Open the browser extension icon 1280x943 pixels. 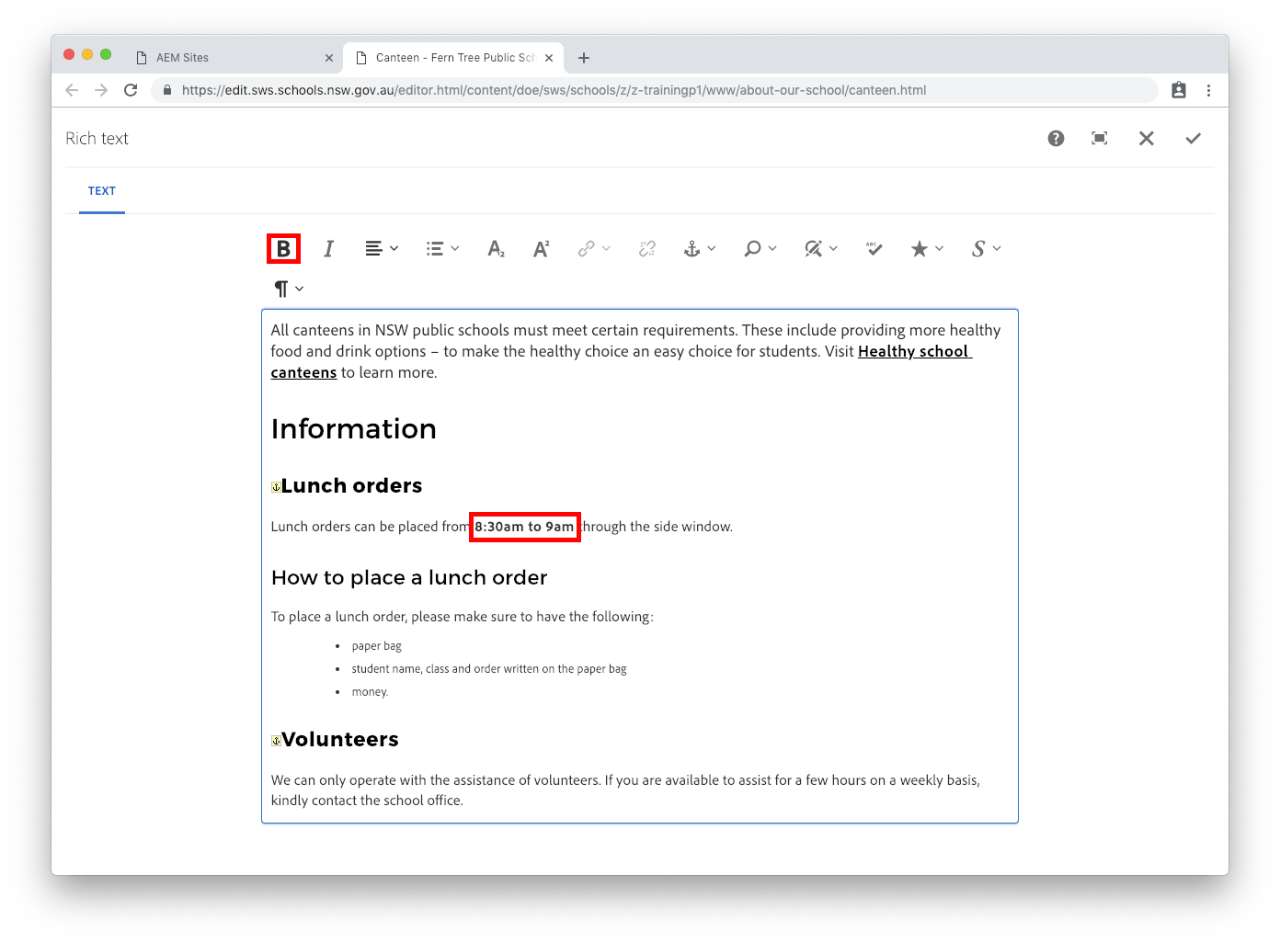pyautogui.click(x=1179, y=90)
